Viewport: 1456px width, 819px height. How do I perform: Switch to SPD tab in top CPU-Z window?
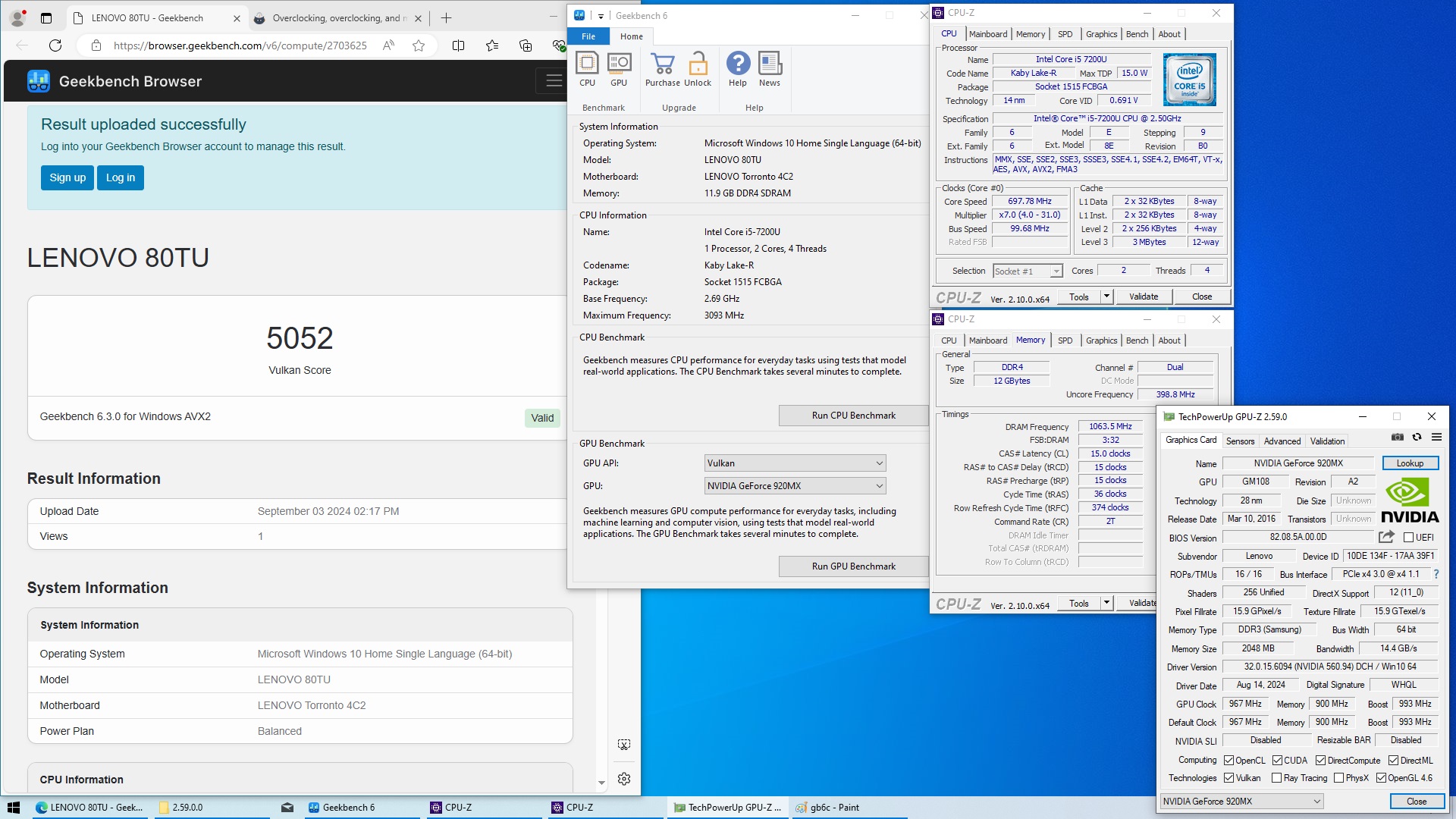coord(1065,34)
